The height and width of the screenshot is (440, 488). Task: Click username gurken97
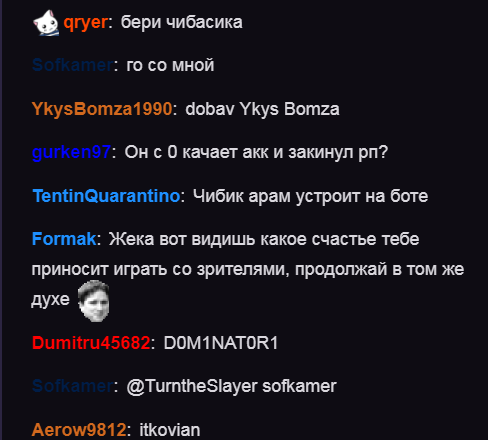click(x=71, y=152)
